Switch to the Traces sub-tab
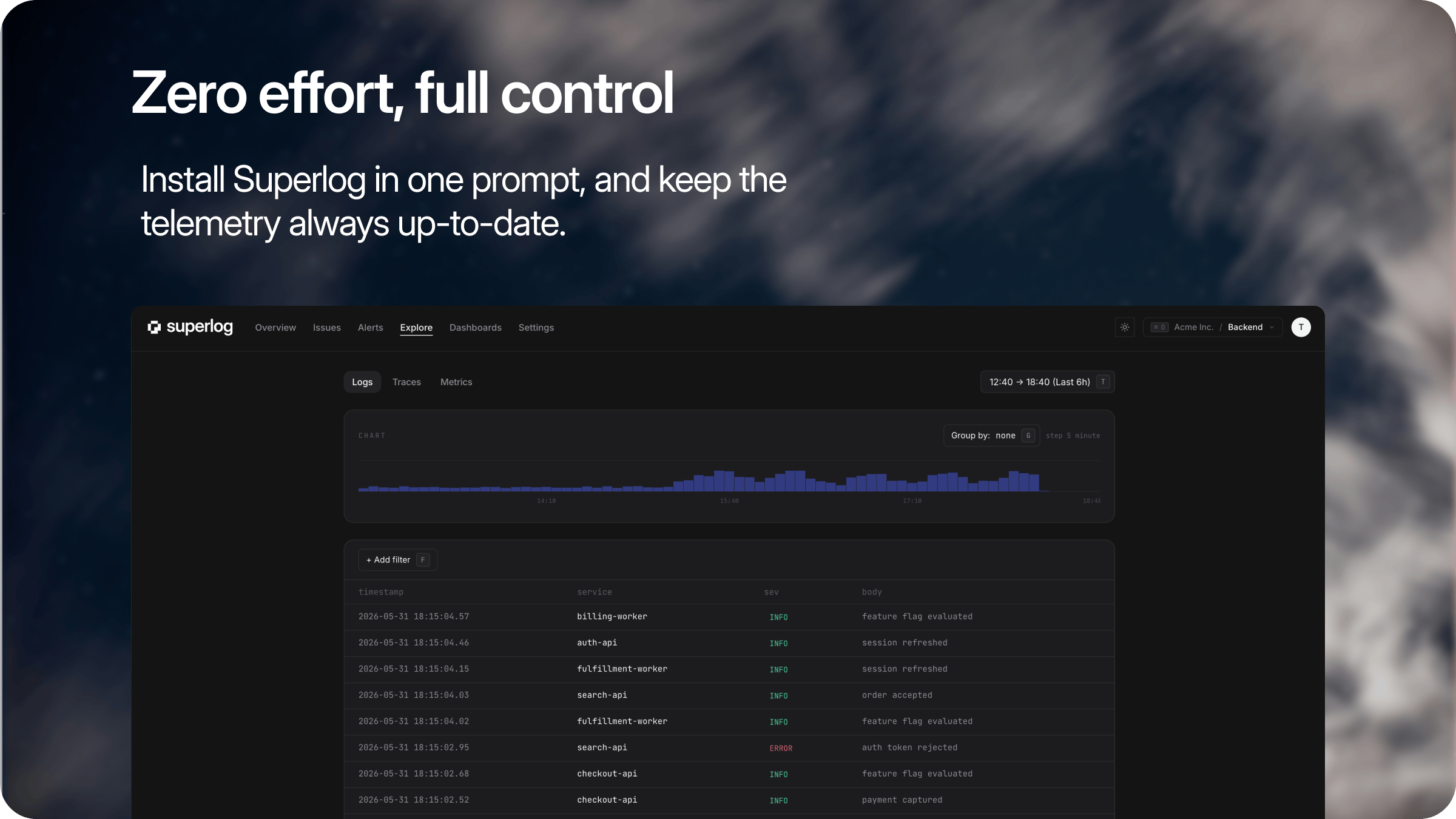This screenshot has width=1456, height=819. pos(406,382)
